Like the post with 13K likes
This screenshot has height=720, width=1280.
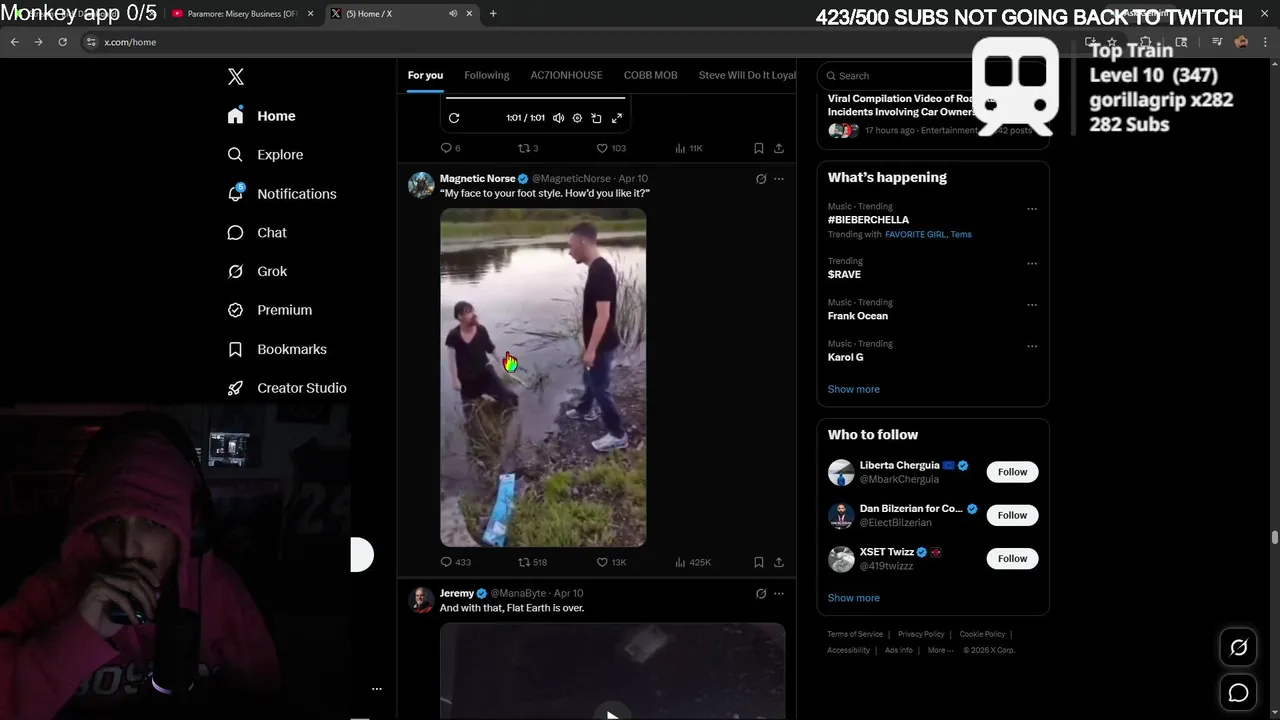tap(611, 562)
